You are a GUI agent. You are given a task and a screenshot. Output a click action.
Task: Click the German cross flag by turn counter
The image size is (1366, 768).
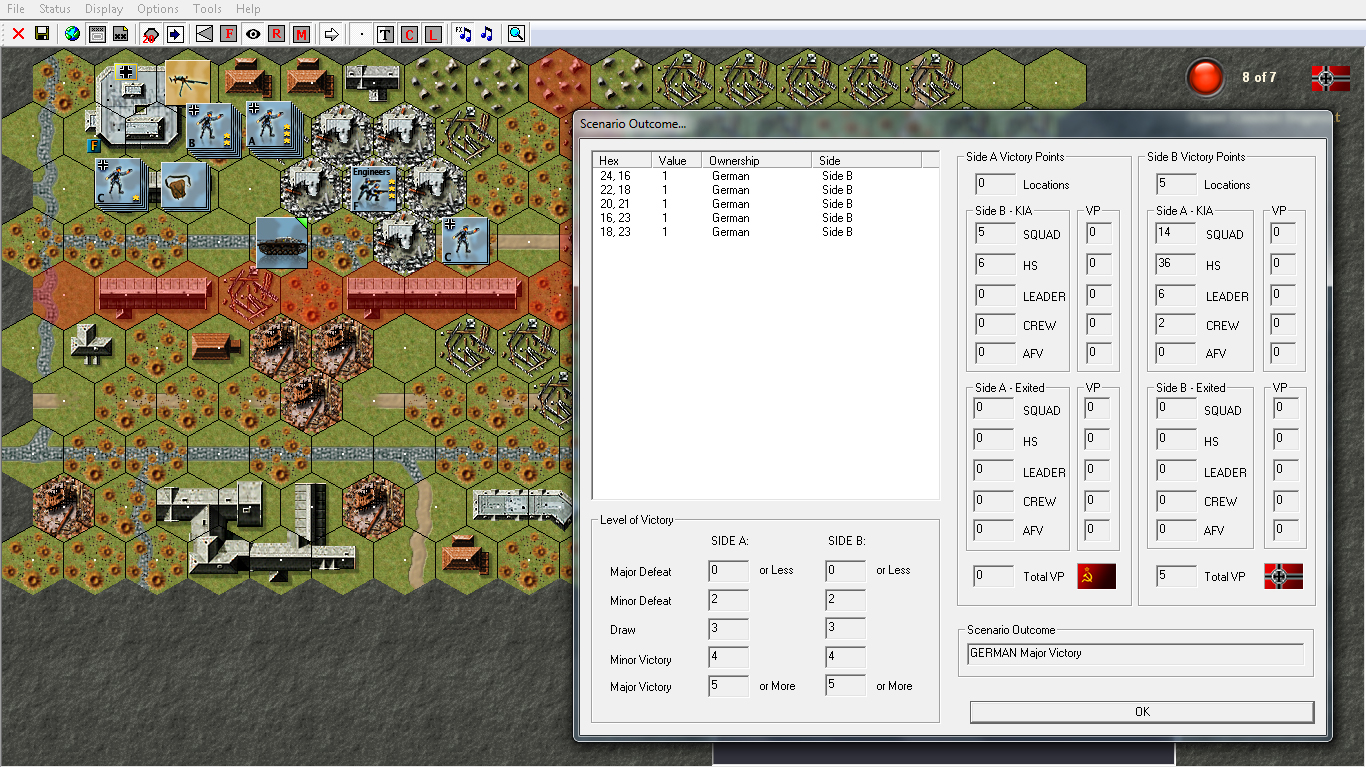click(1329, 78)
